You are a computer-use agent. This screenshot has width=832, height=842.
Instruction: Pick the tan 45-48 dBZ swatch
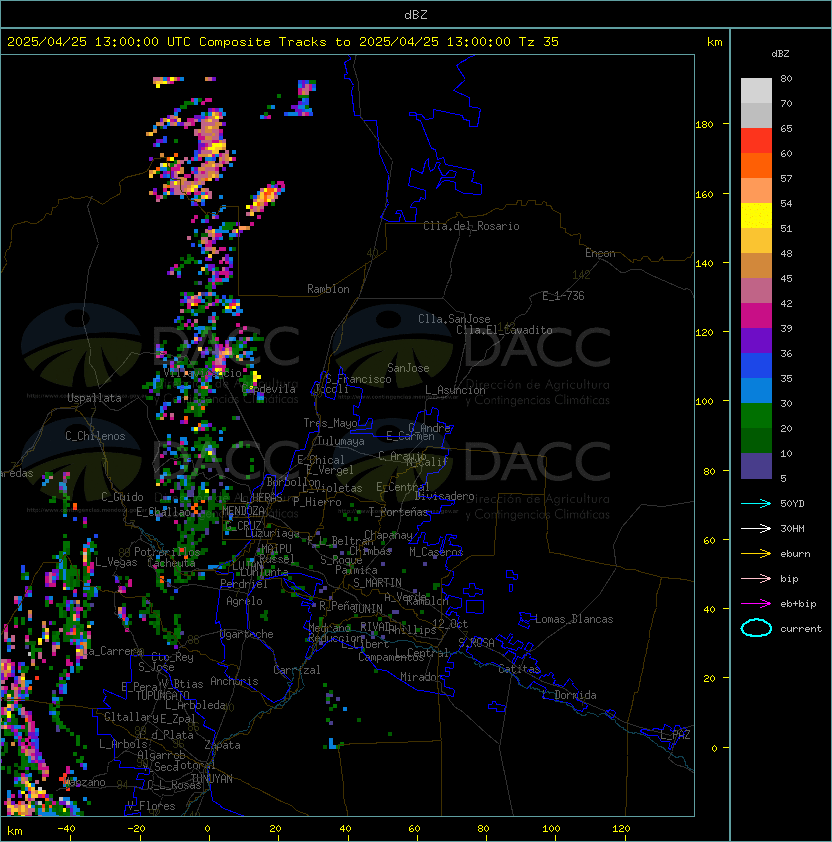tap(756, 265)
